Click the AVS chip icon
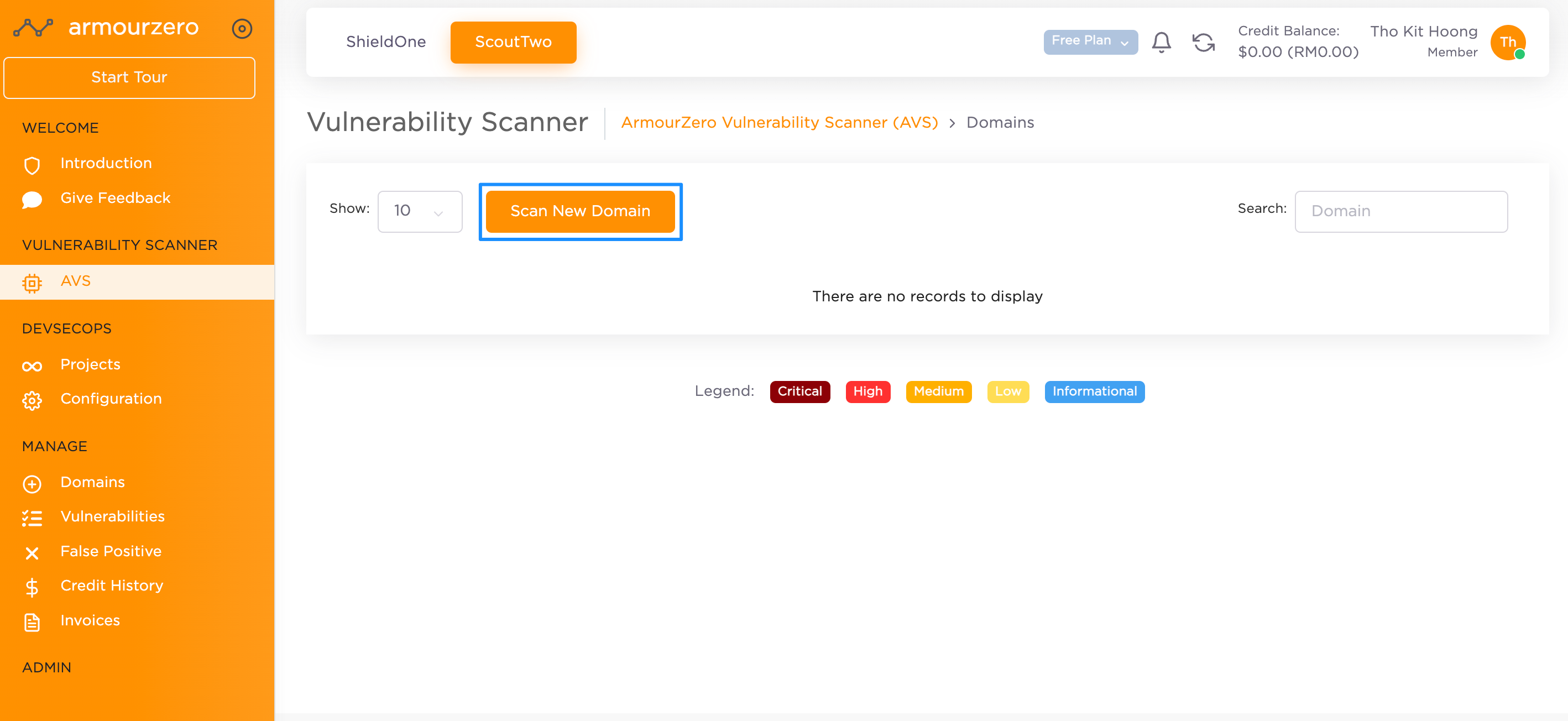The height and width of the screenshot is (721, 1568). click(x=32, y=283)
